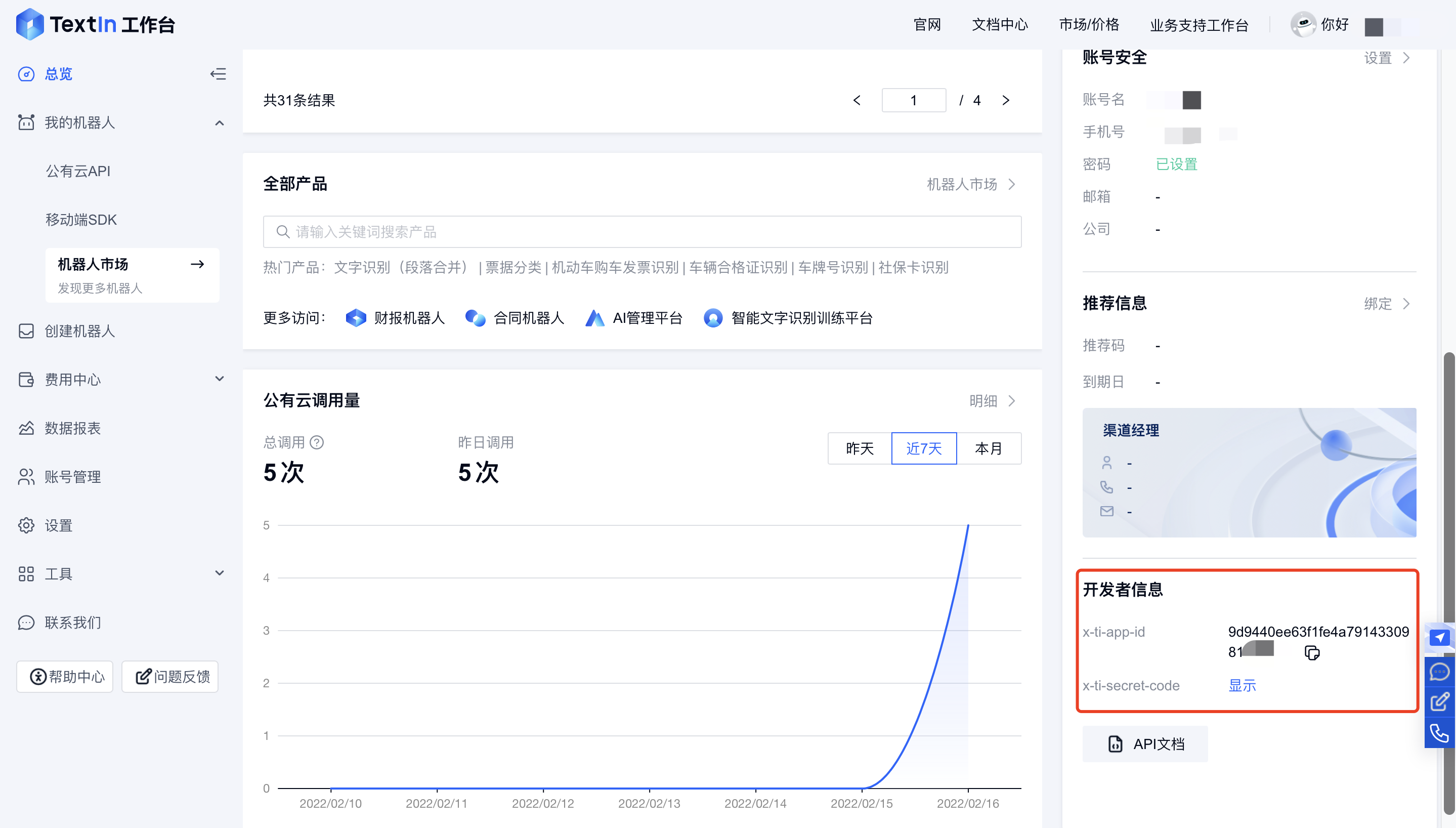Open 推荐信息 绑定 link
This screenshot has width=1456, height=828.
(1387, 304)
